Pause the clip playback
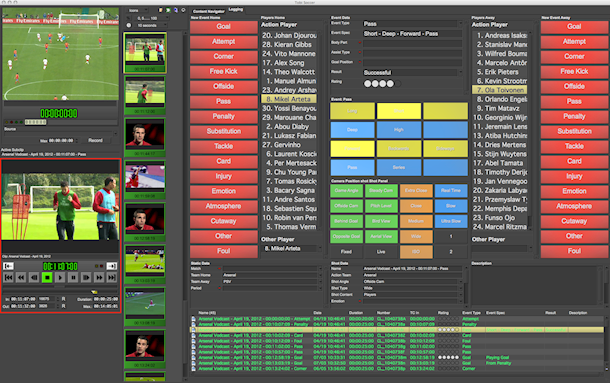 (x=73, y=278)
